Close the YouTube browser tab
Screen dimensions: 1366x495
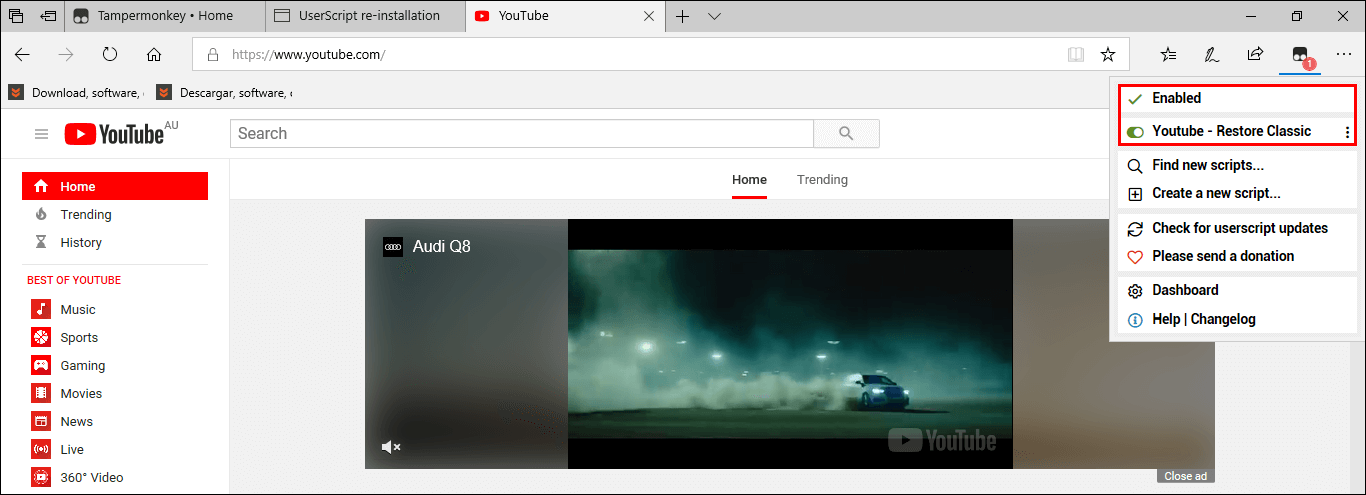tap(649, 16)
